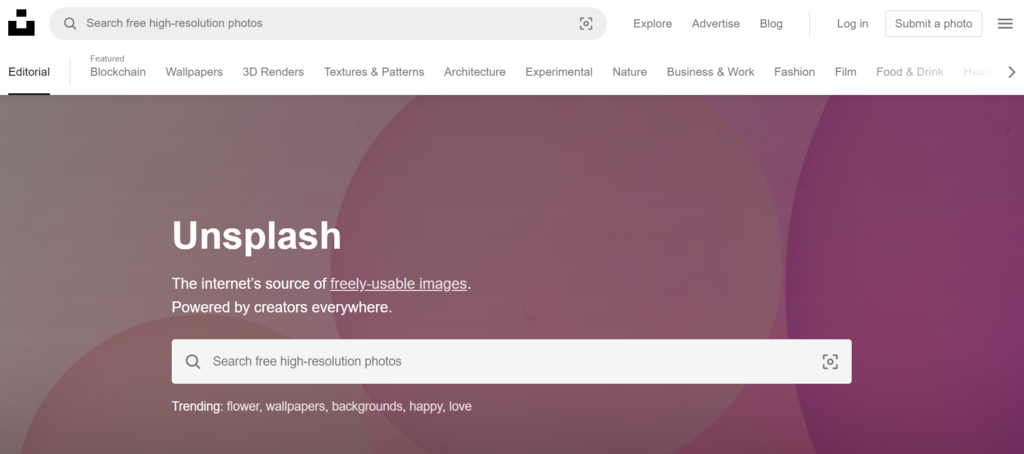Screen dimensions: 1024x454
Task: Click the Unsplash hero heading
Action: (257, 236)
